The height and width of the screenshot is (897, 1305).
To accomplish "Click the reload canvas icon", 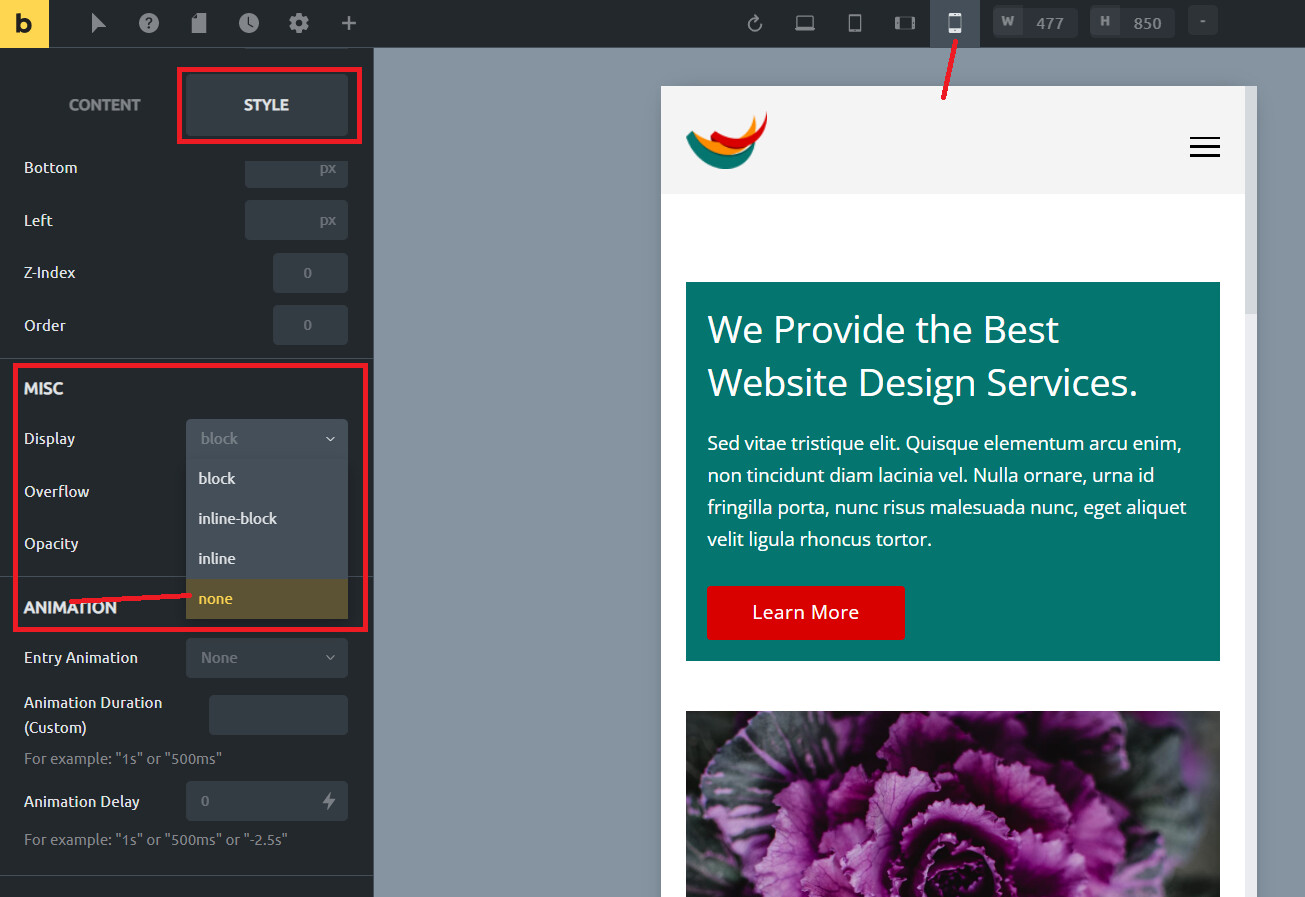I will [755, 23].
